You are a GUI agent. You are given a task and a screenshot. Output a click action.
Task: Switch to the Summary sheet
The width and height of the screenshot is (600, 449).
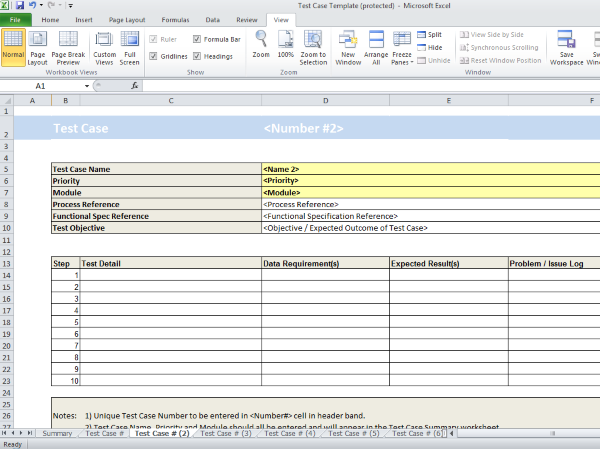click(x=57, y=433)
